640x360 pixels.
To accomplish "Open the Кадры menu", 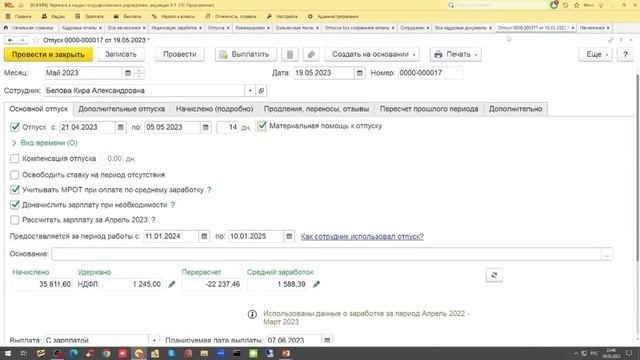I will point(53,16).
